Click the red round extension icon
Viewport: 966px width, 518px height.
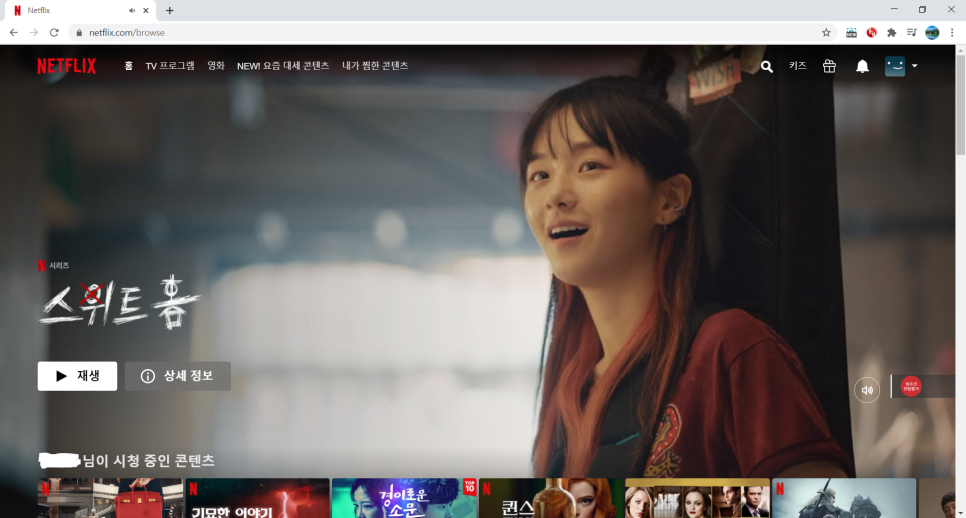point(871,33)
